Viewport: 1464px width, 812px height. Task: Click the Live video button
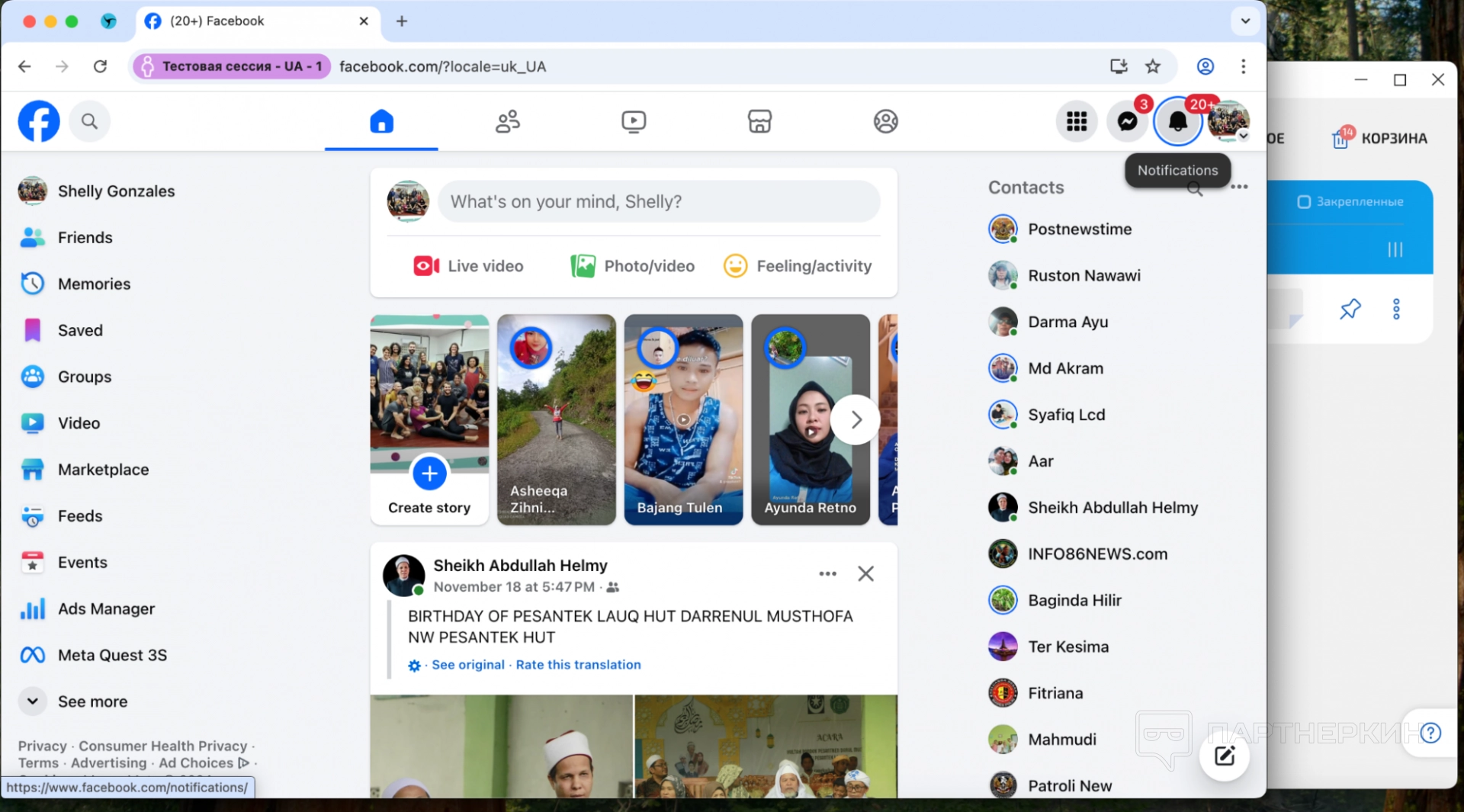[x=469, y=266]
